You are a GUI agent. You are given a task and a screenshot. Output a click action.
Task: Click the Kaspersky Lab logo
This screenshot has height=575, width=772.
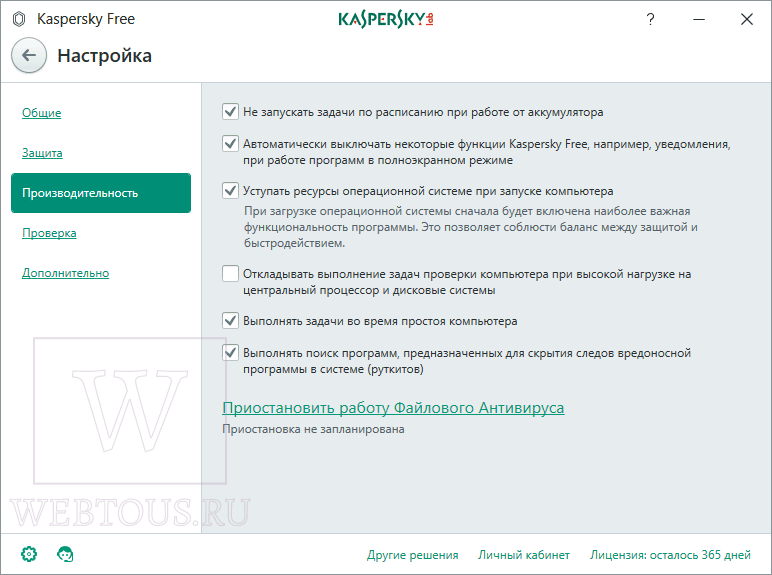point(386,19)
